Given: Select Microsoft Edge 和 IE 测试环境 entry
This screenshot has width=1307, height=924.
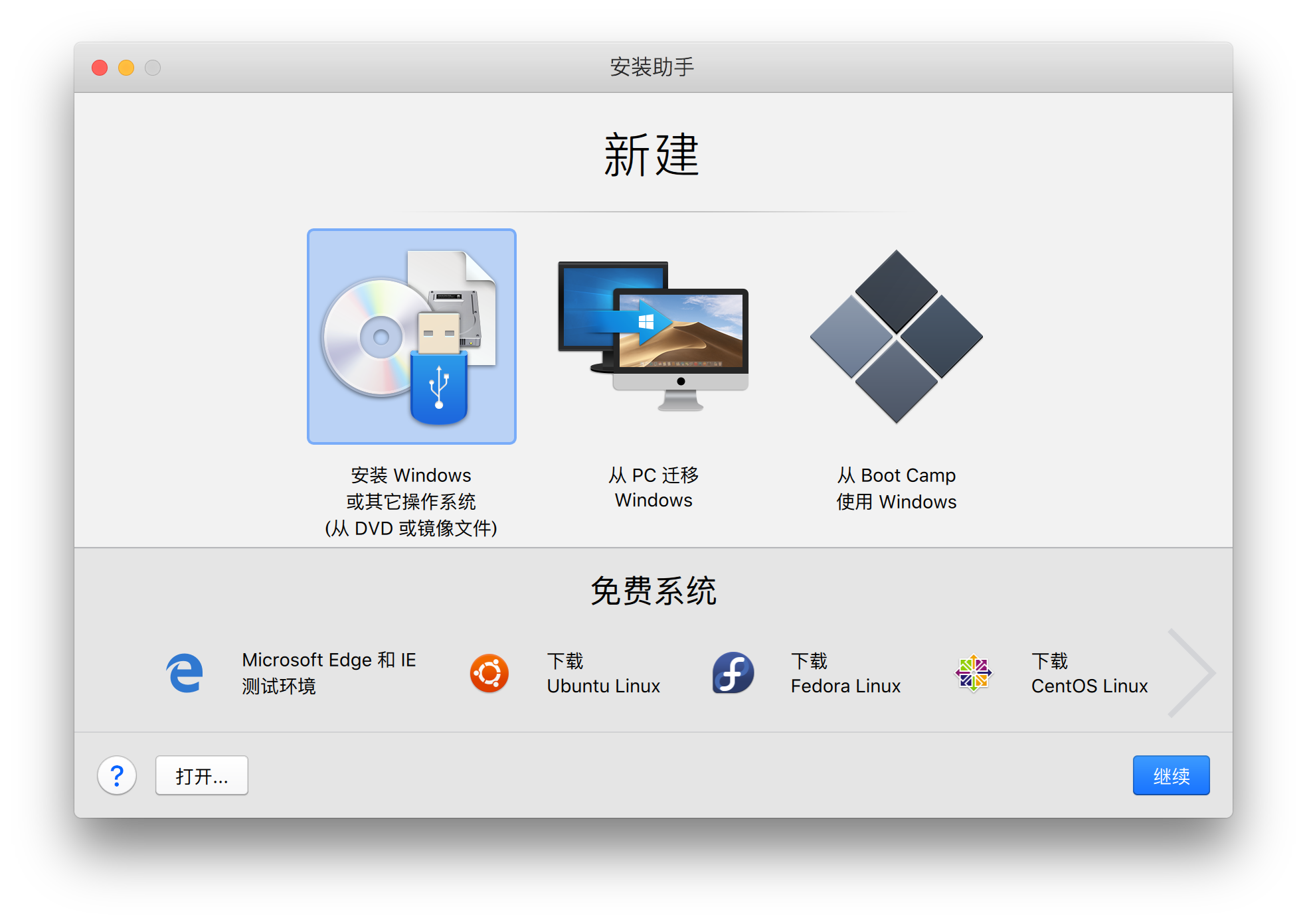Looking at the screenshot, I should (329, 672).
